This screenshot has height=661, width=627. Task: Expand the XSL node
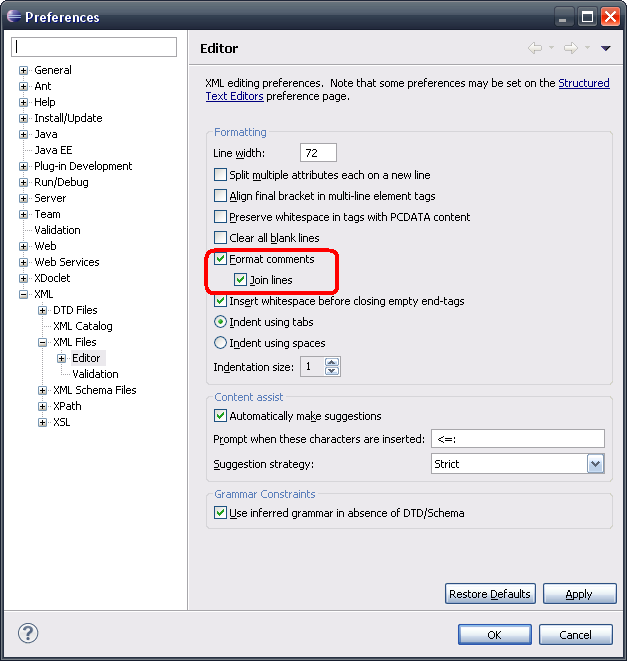pyautogui.click(x=42, y=423)
